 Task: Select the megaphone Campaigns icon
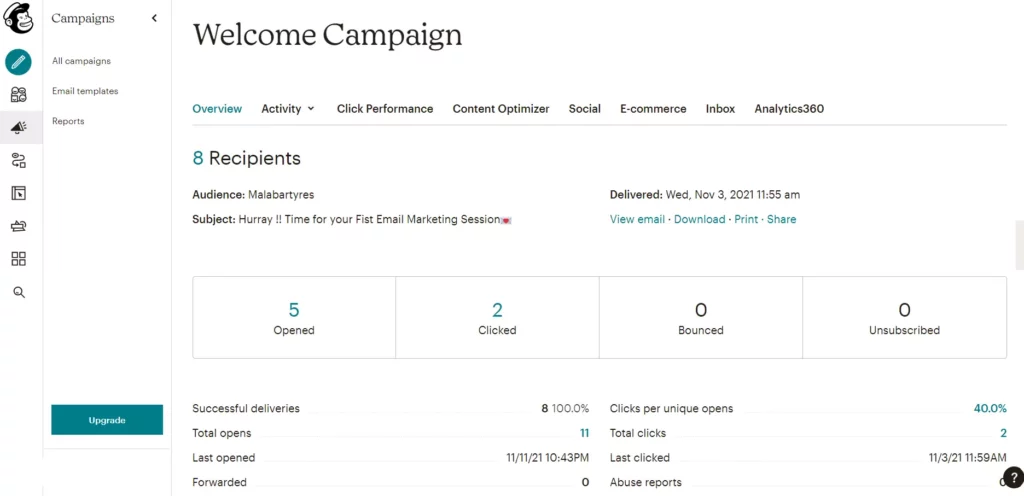coord(18,128)
